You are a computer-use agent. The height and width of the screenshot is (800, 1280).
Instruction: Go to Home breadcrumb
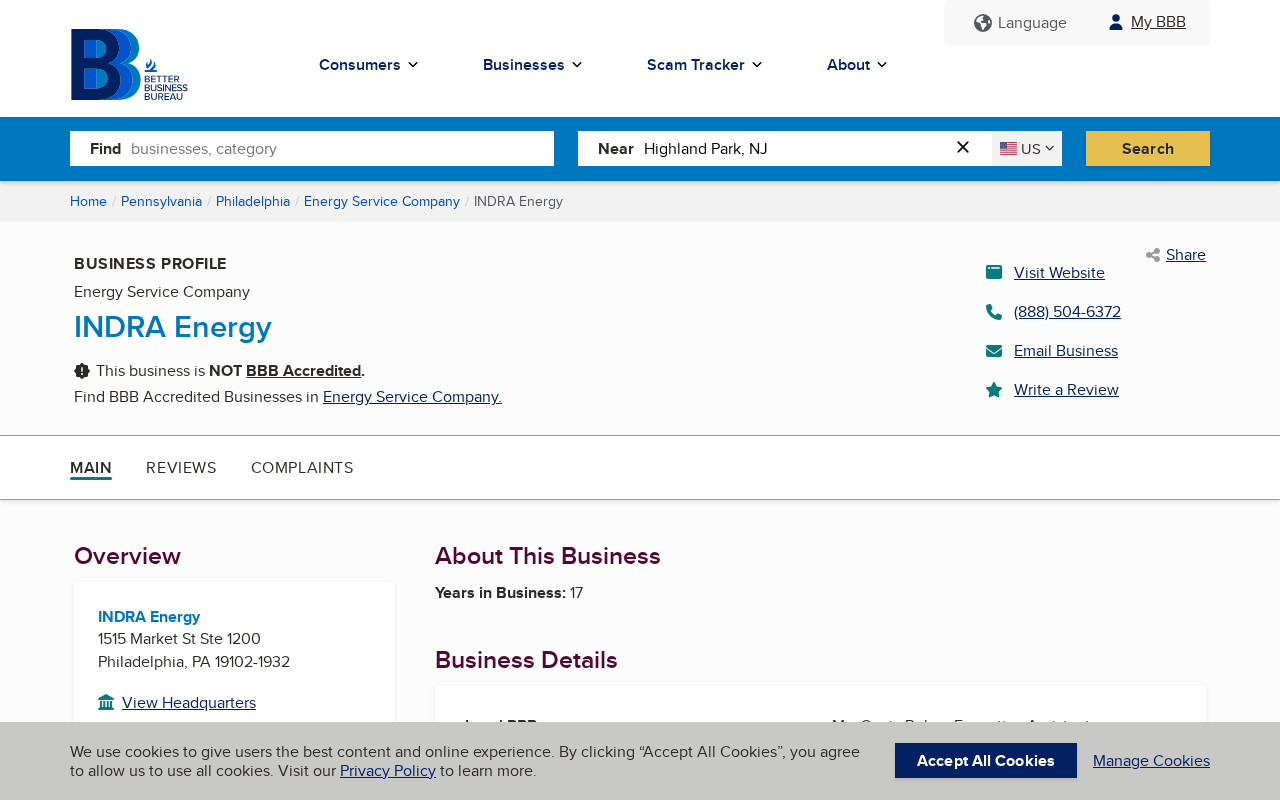click(x=88, y=202)
